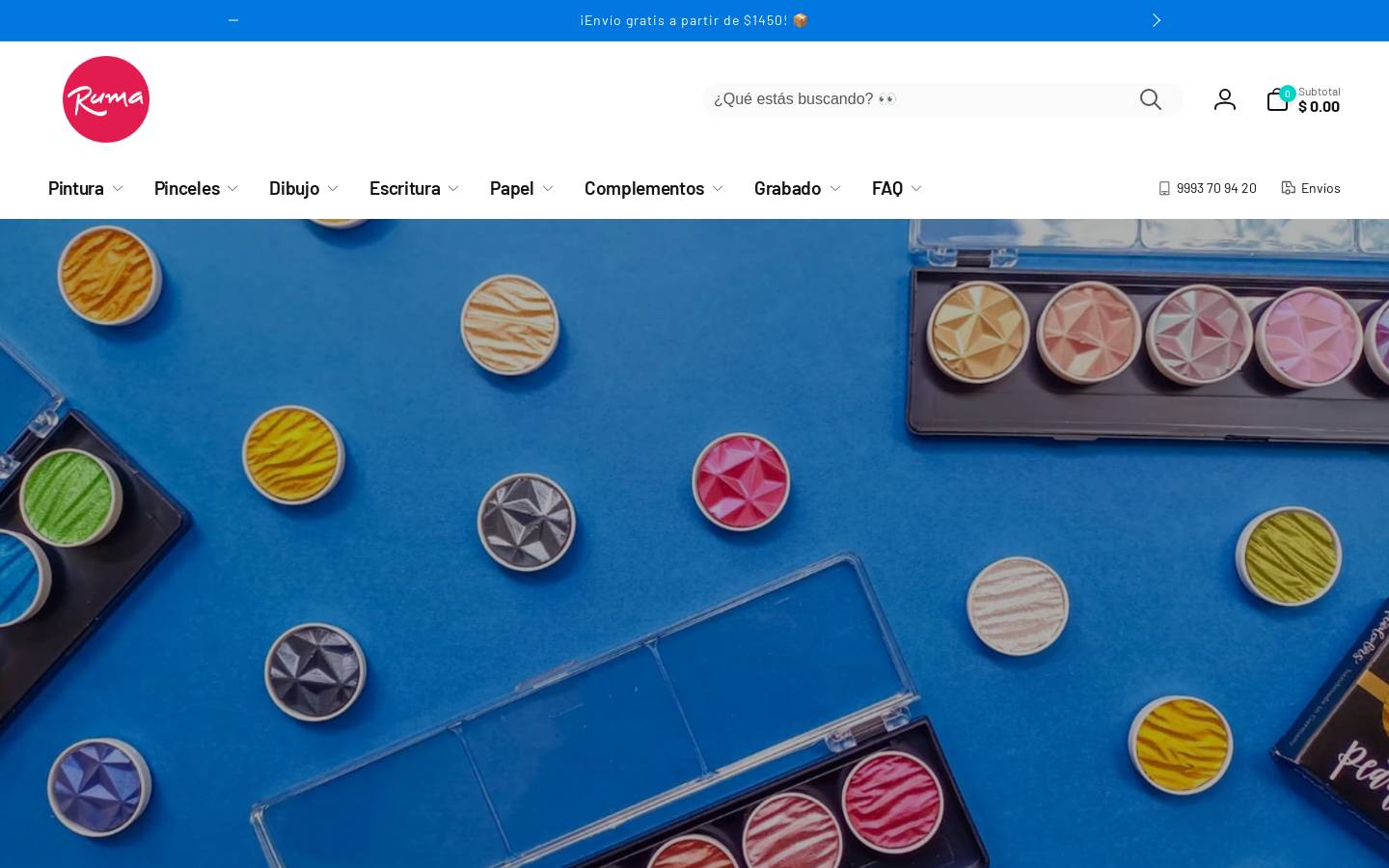Click the watercolor pans hero banner image
This screenshot has height=868, width=1389.
(x=694, y=543)
